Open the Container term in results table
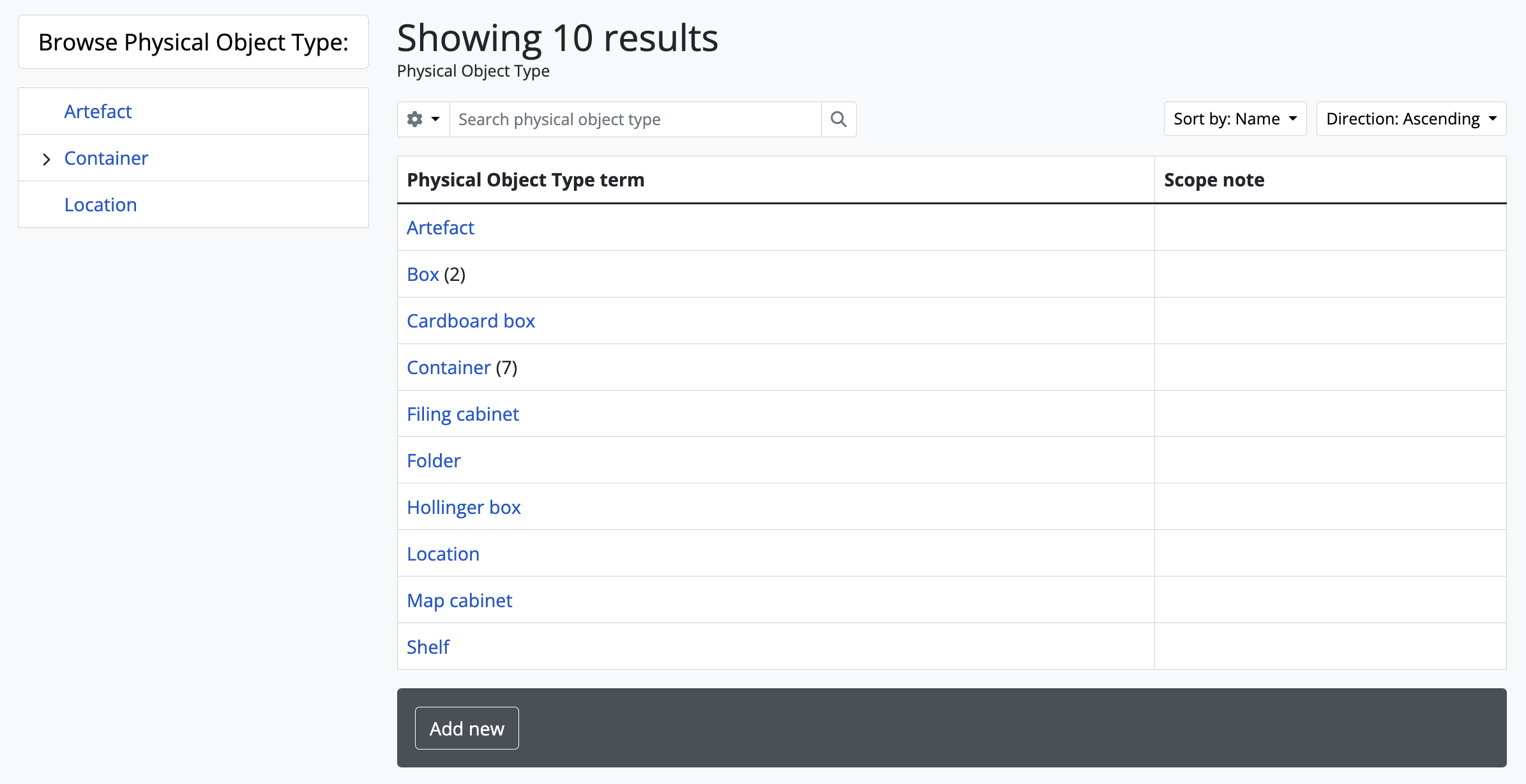The image size is (1526, 784). pyautogui.click(x=448, y=368)
